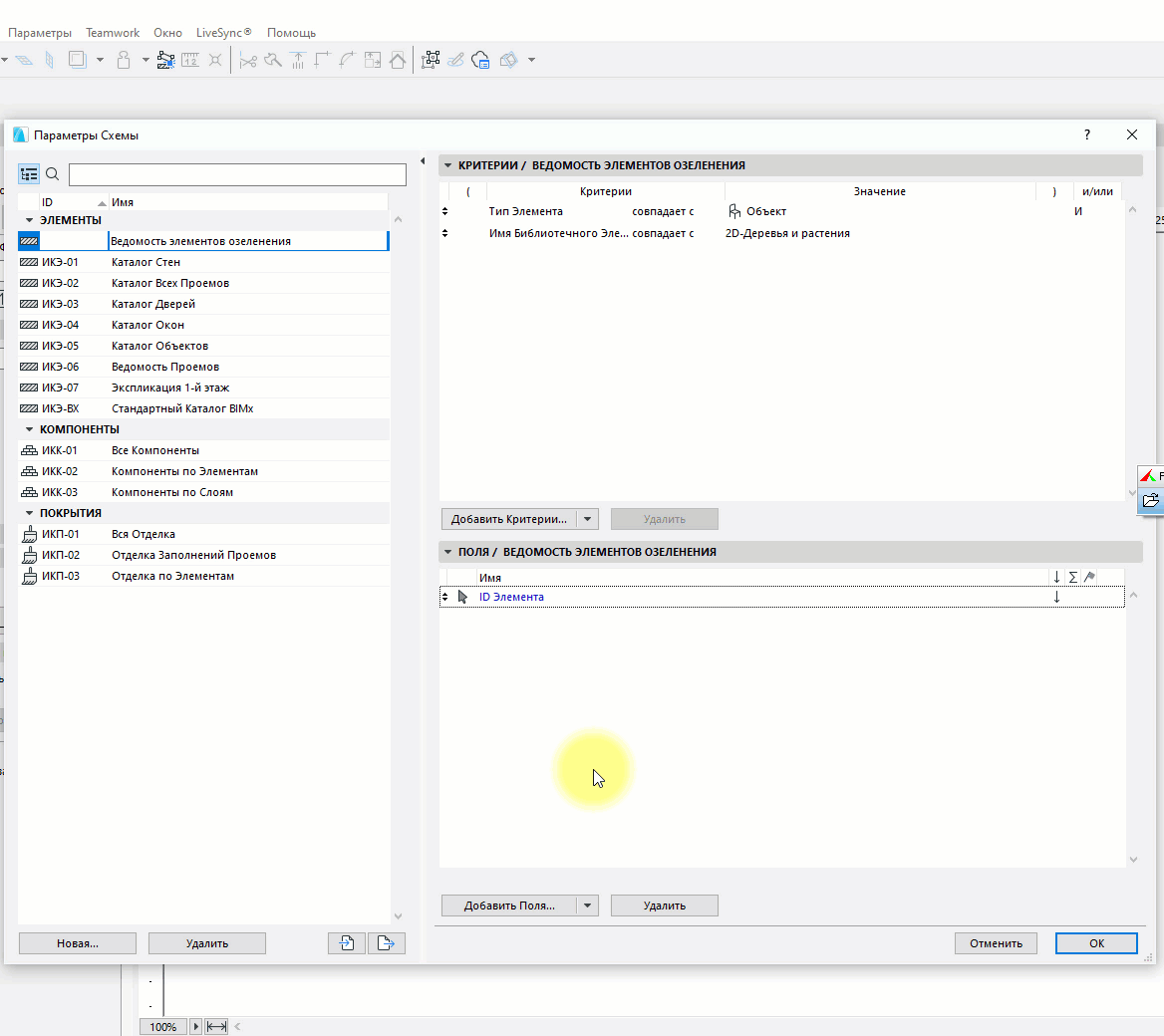Click the scissors trim tool in toolbar
The height and width of the screenshot is (1036, 1164).
click(x=248, y=61)
